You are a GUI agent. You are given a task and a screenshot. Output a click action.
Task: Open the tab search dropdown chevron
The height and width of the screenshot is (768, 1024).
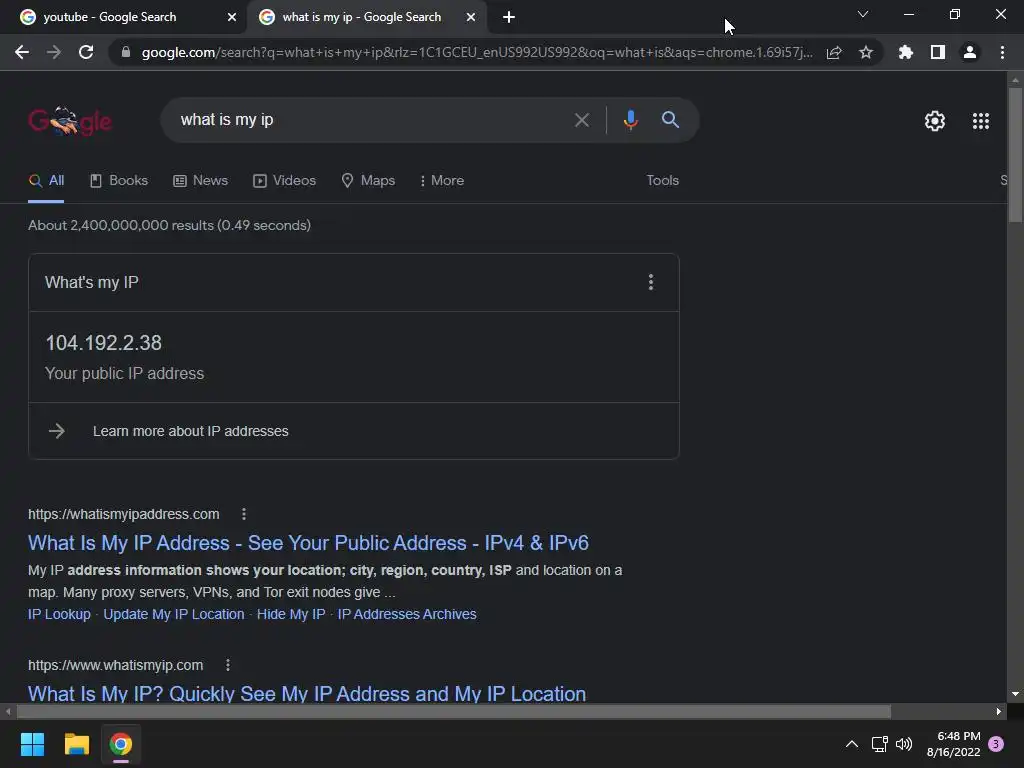point(863,14)
